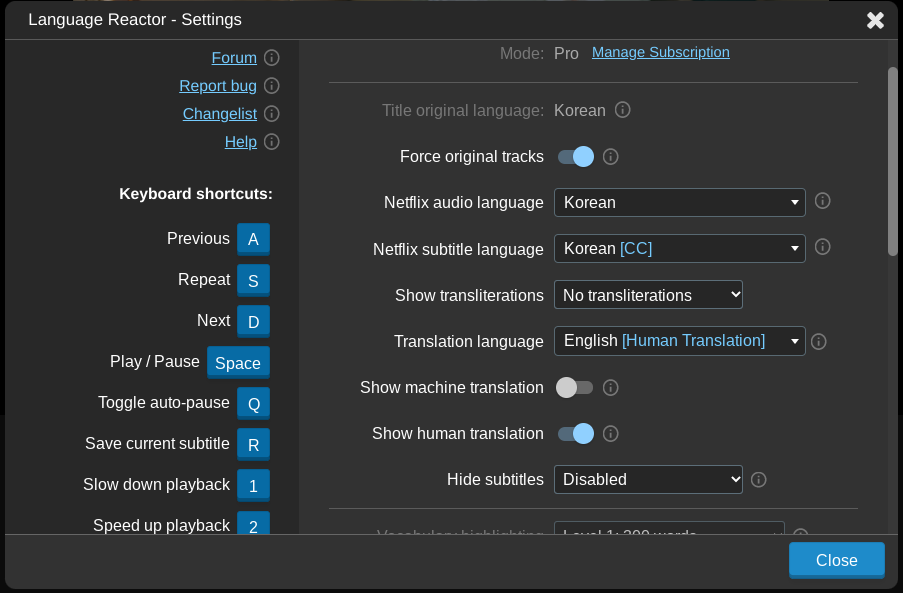Image resolution: width=903 pixels, height=593 pixels.
Task: Click info icon for Title original language
Action: coord(623,109)
